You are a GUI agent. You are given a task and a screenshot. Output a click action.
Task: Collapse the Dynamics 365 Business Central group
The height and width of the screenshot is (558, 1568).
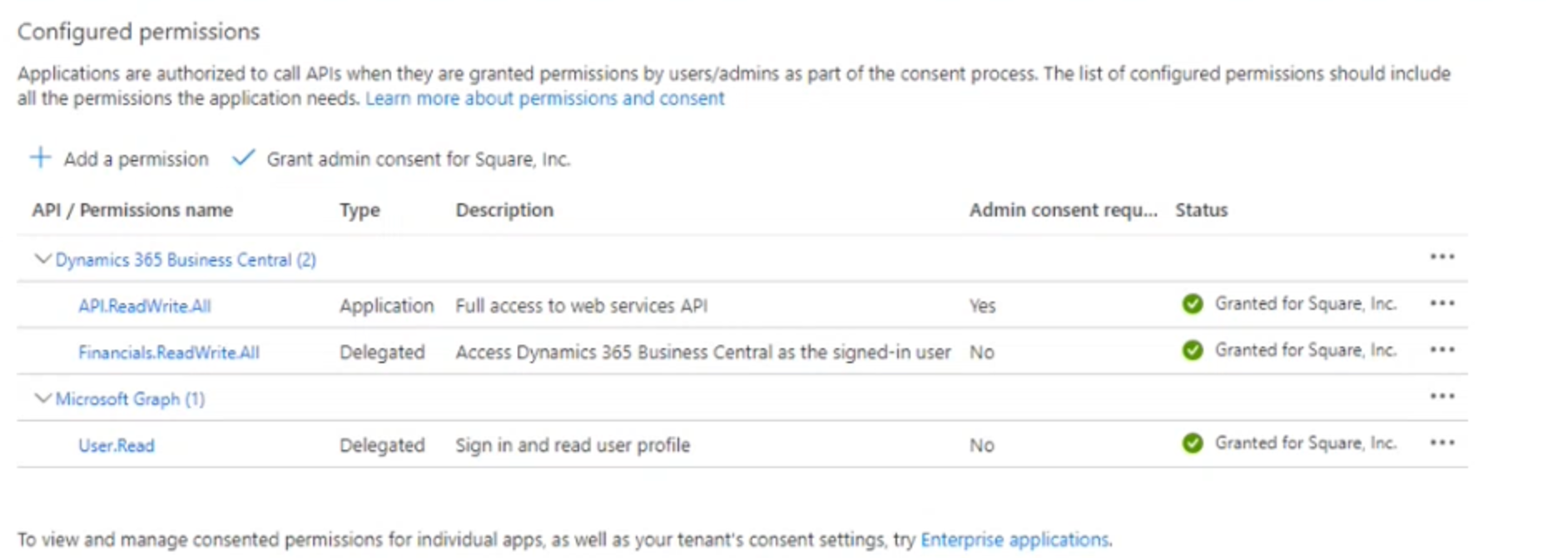coord(42,259)
